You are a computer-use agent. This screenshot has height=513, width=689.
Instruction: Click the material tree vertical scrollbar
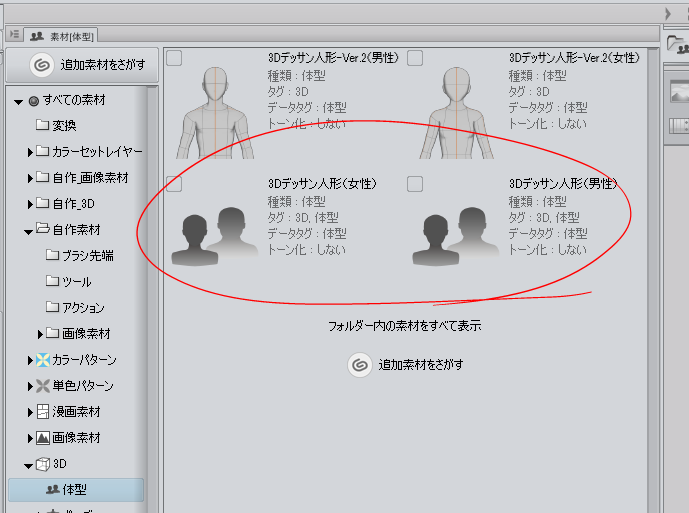(152, 299)
